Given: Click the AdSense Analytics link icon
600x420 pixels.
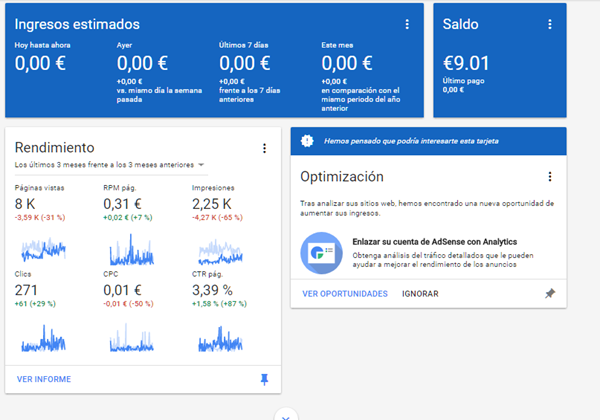Looking at the screenshot, I should coord(321,254).
